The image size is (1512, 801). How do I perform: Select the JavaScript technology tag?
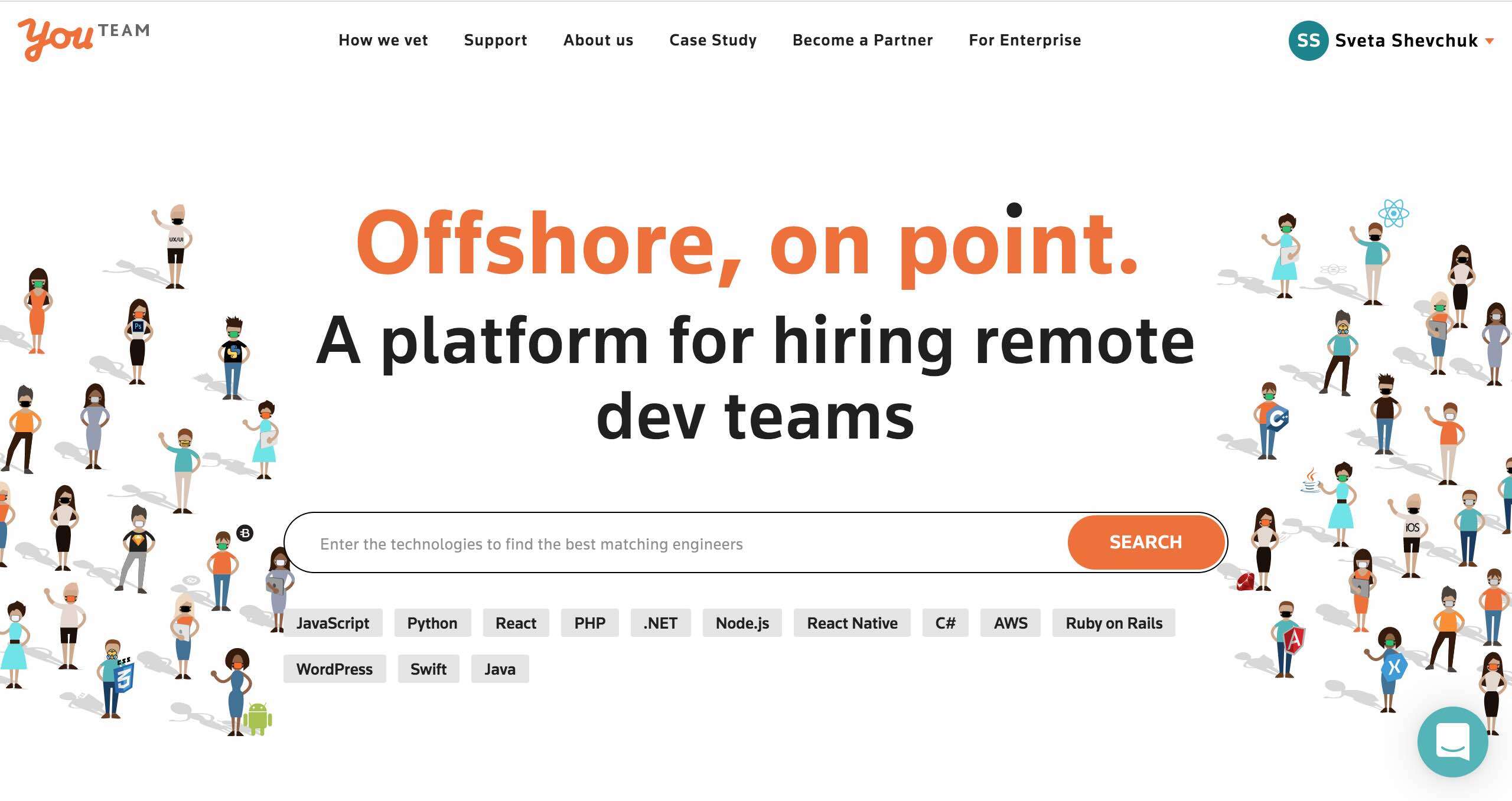click(333, 623)
